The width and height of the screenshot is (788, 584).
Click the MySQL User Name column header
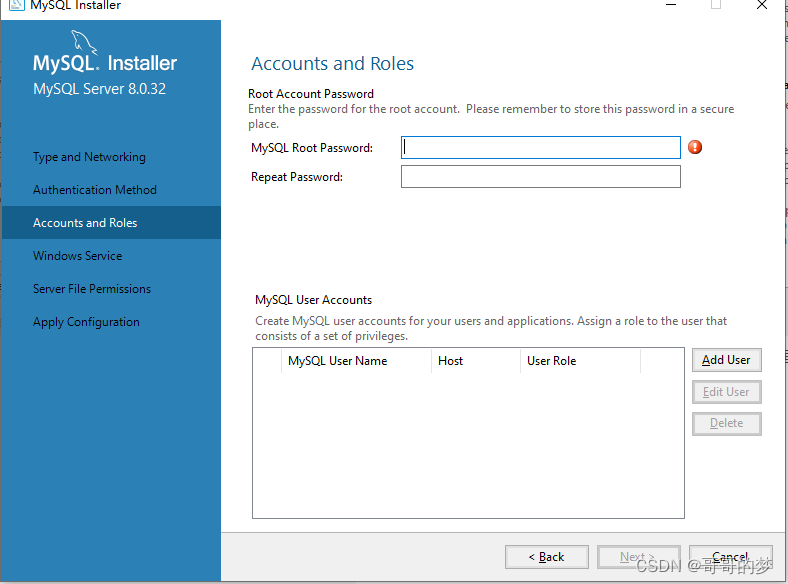click(356, 361)
